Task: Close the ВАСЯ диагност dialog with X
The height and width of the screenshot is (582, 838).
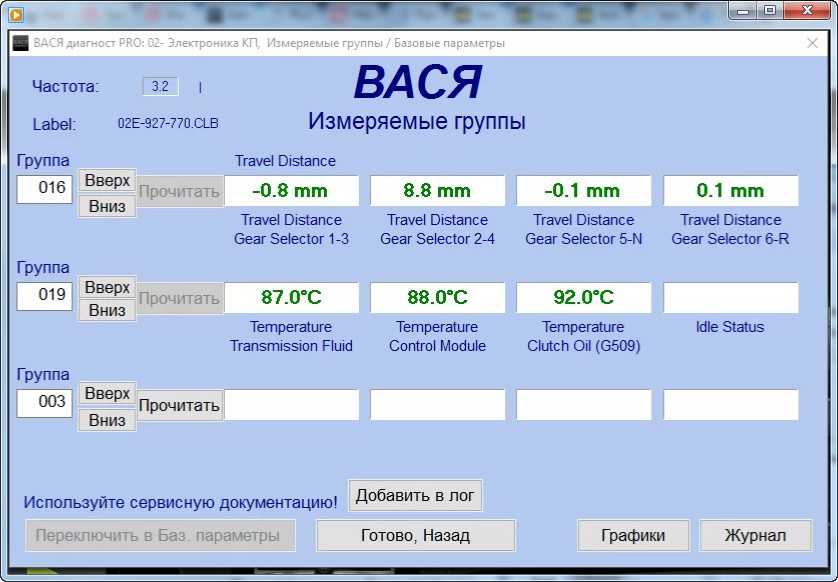Action: click(812, 43)
